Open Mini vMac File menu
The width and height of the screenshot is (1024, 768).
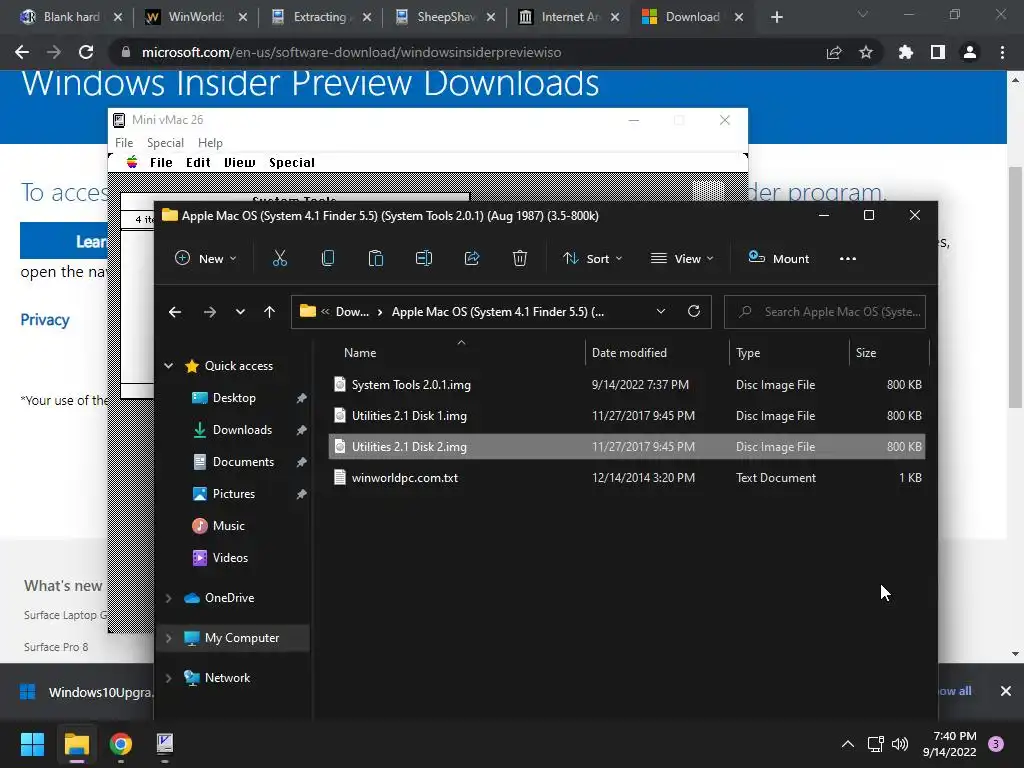[124, 142]
